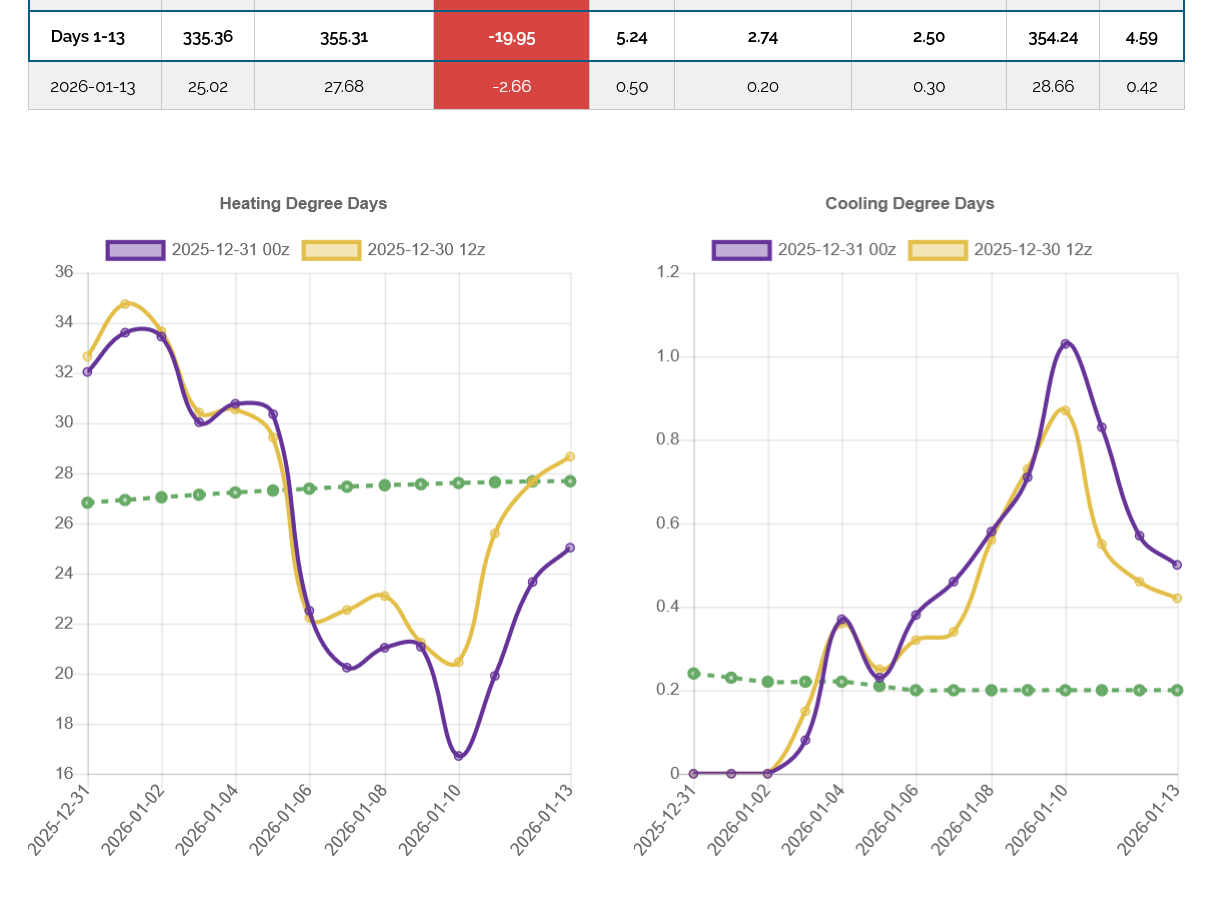Viewport: 1213px width, 901px height.
Task: Click the red -2.66 table cell
Action: (x=511, y=87)
